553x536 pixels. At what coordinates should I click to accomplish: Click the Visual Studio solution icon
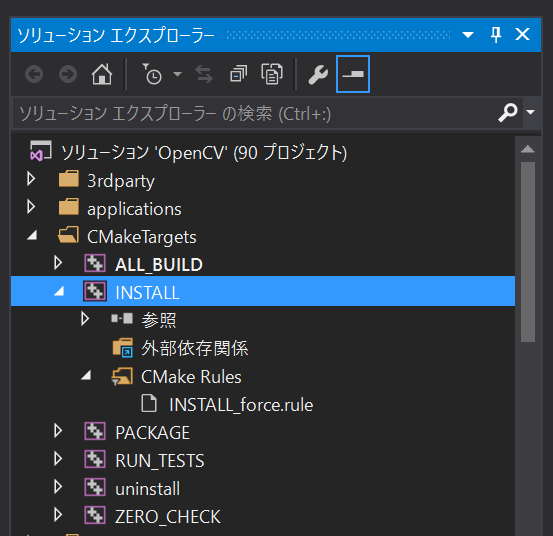[41, 151]
